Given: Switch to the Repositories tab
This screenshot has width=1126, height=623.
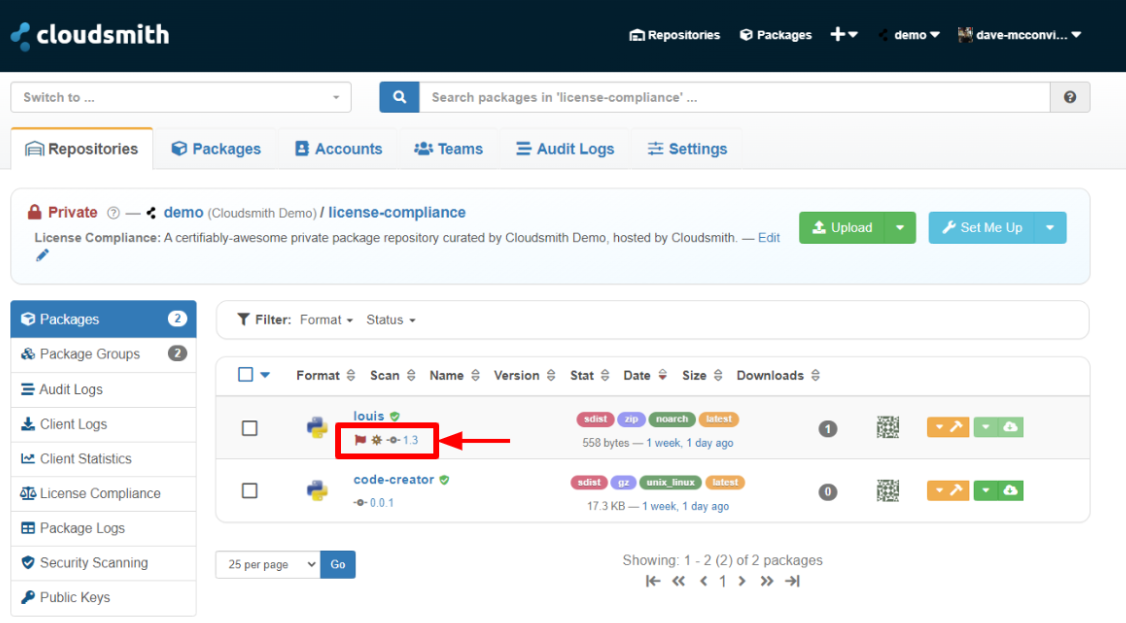Looking at the screenshot, I should click(x=82, y=149).
